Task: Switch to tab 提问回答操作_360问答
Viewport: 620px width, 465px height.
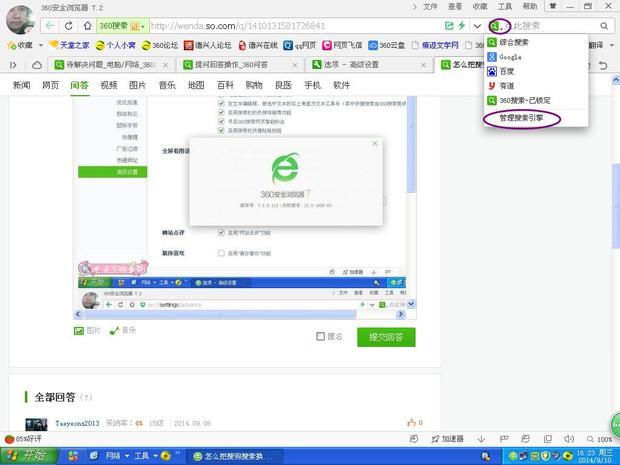Action: [240, 65]
